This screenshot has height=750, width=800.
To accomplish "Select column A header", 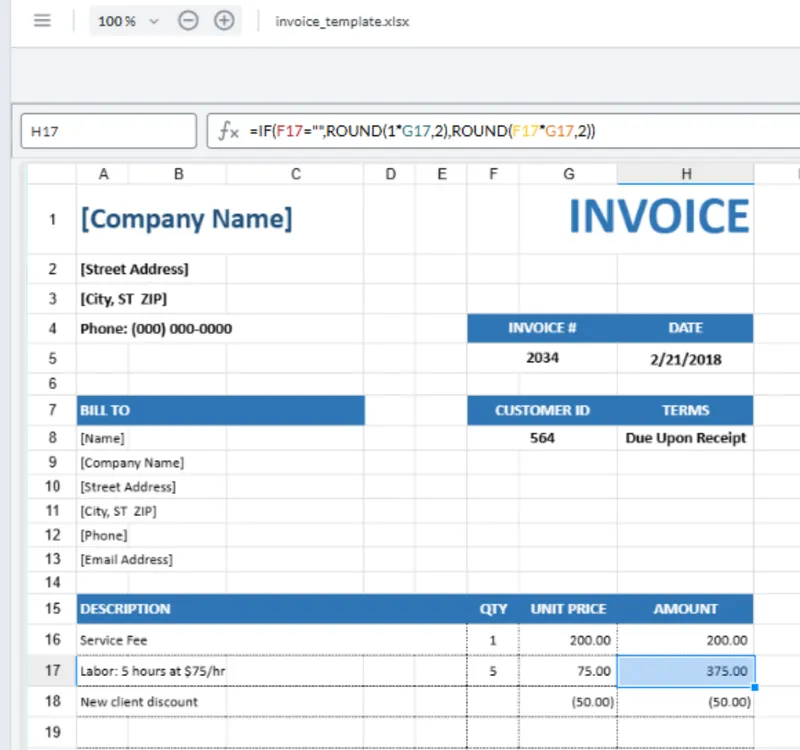I will [103, 174].
